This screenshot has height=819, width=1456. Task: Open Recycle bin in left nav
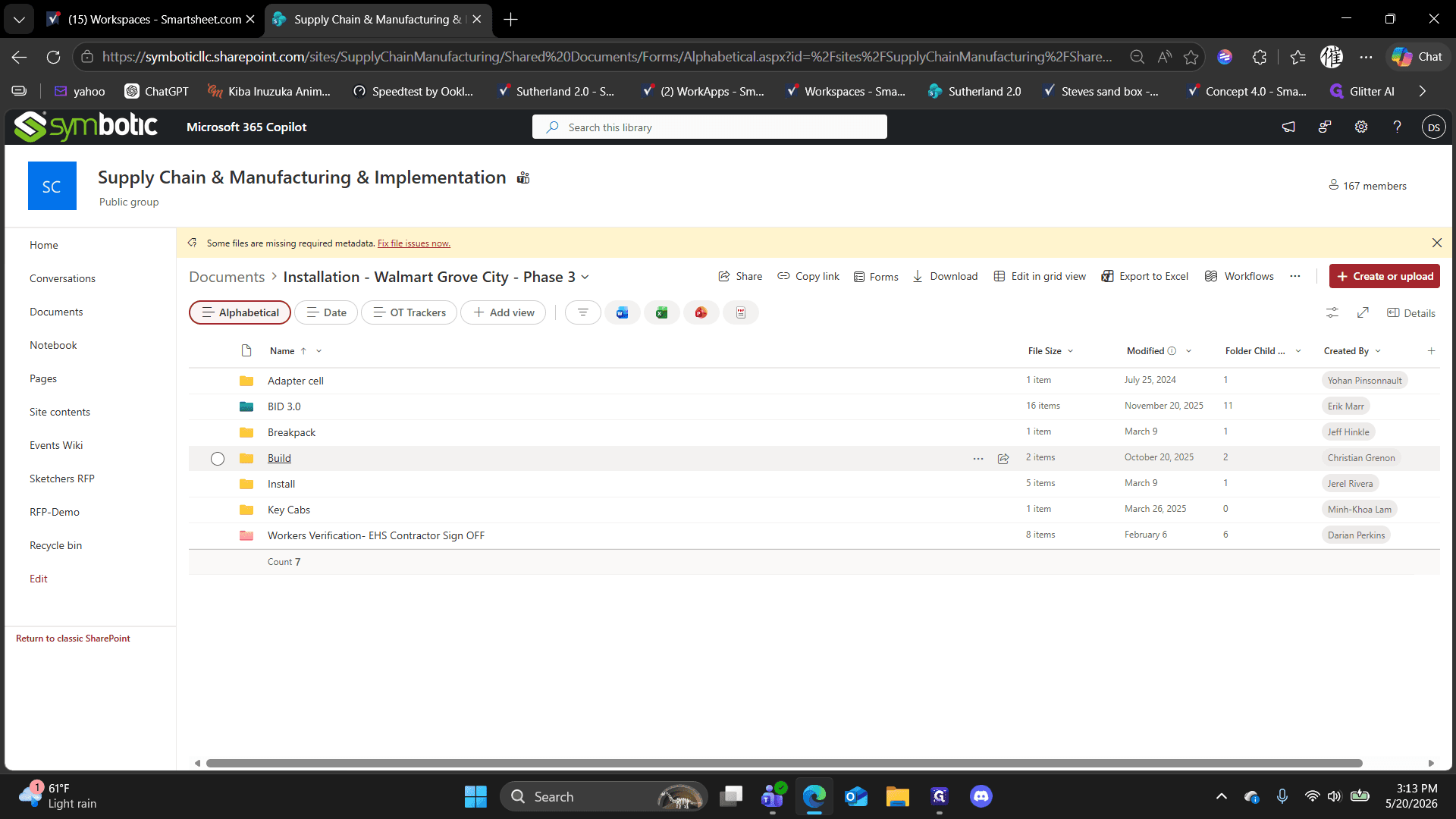pos(55,545)
